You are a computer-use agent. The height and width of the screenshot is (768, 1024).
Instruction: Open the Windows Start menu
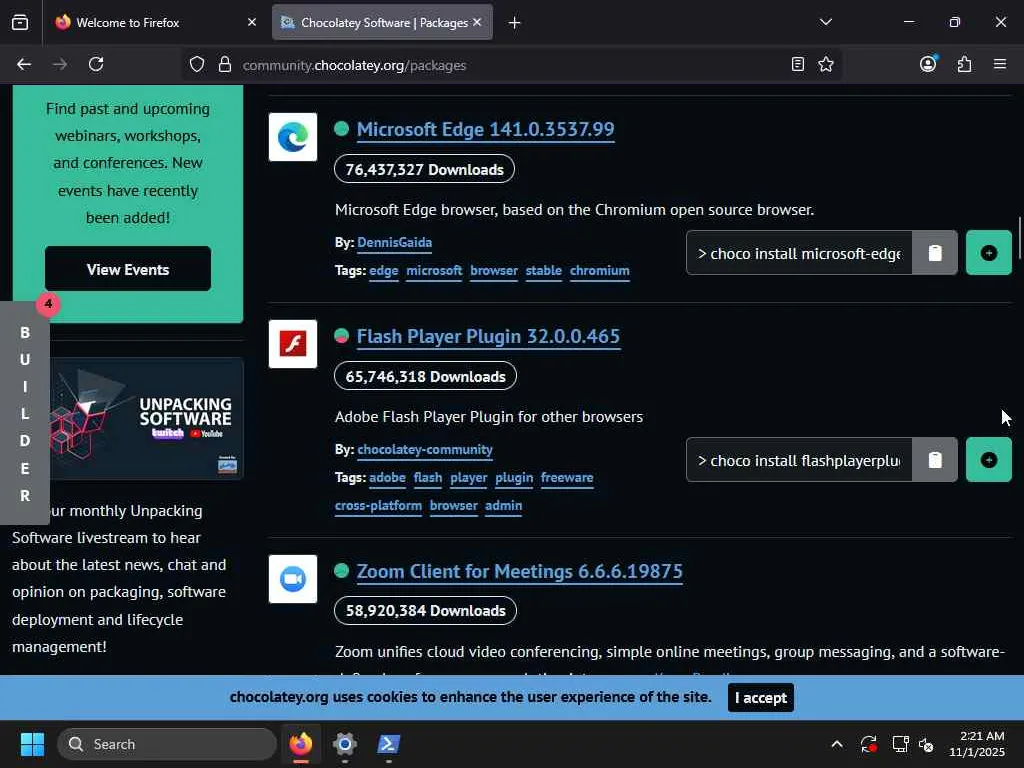32,744
